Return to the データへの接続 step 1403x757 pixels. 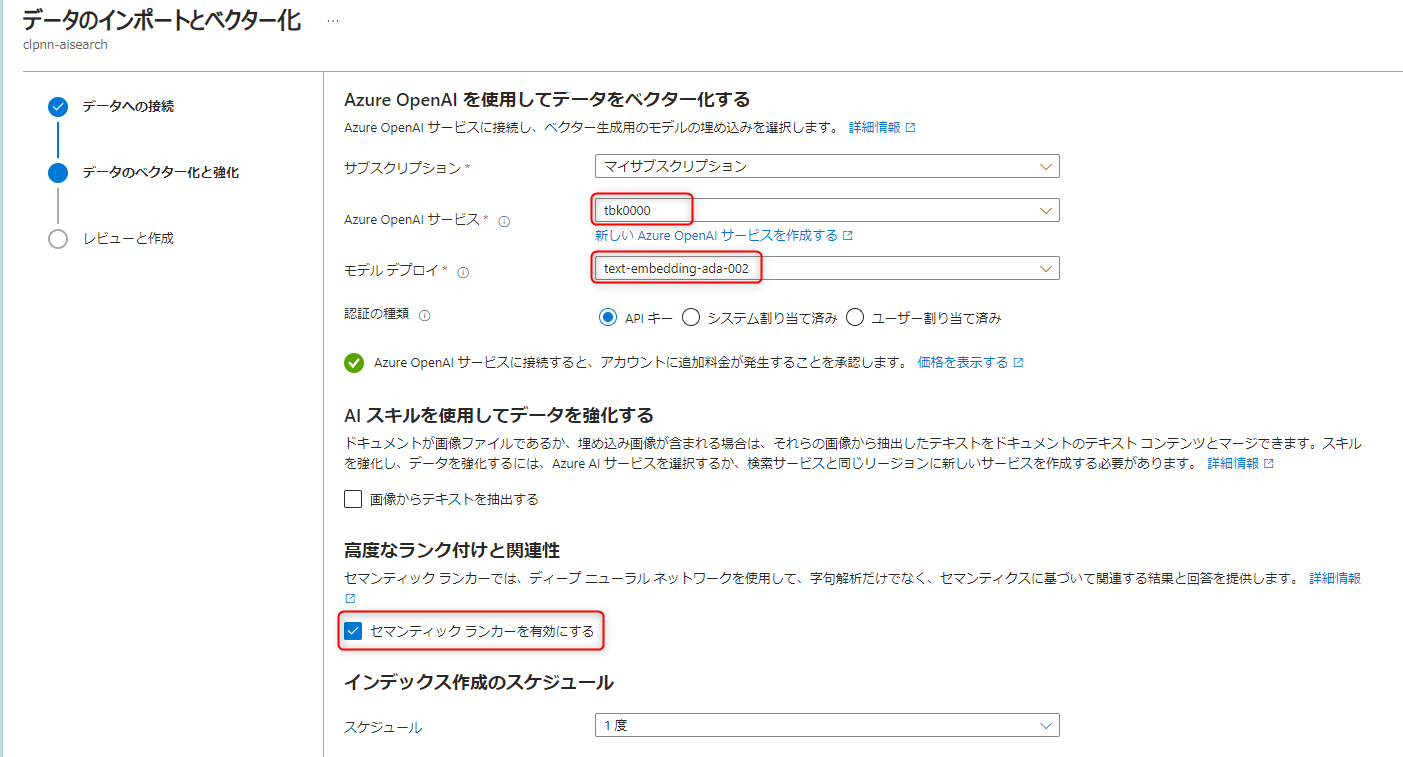(x=105, y=107)
